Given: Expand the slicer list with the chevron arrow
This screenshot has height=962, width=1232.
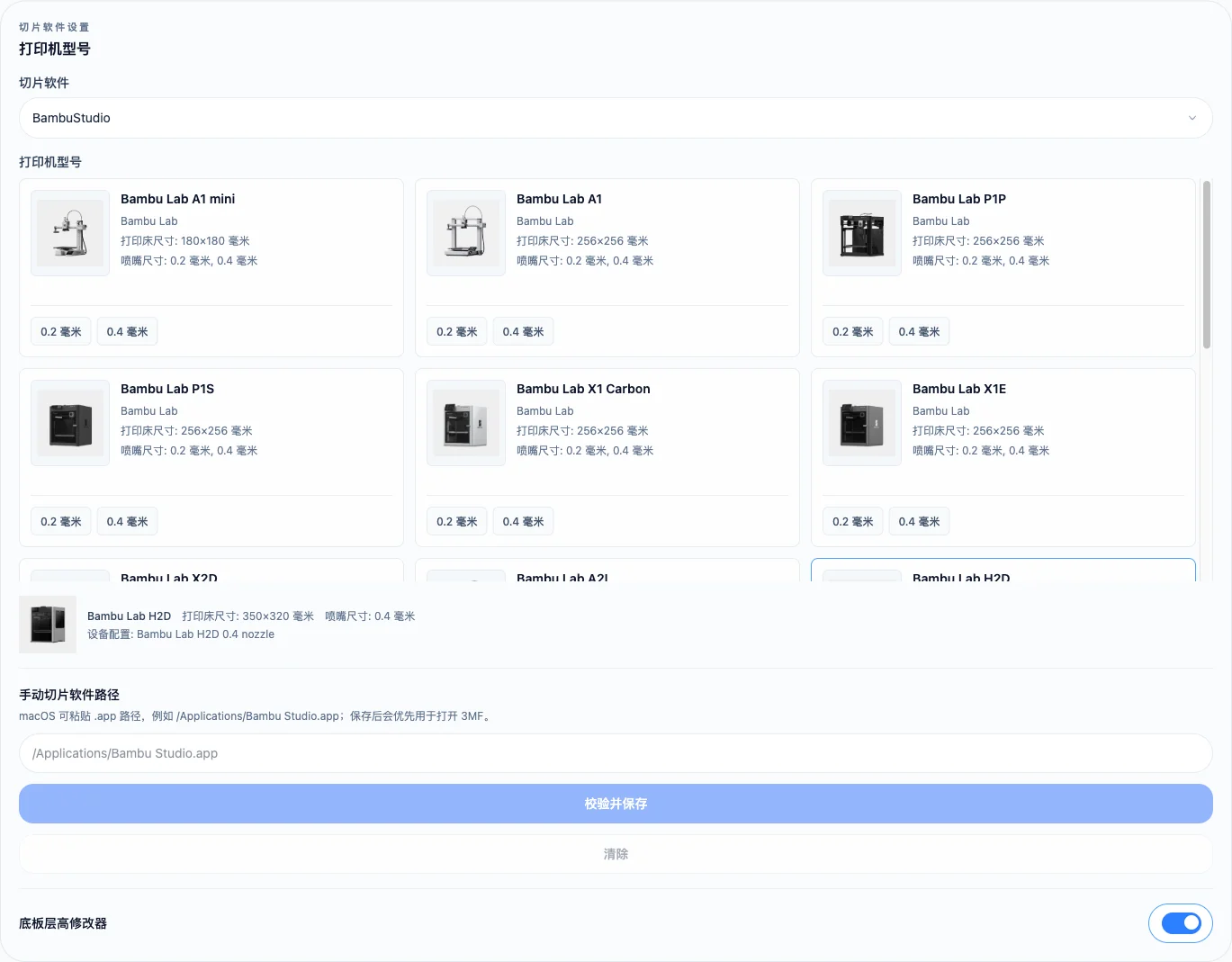Looking at the screenshot, I should pos(1192,118).
